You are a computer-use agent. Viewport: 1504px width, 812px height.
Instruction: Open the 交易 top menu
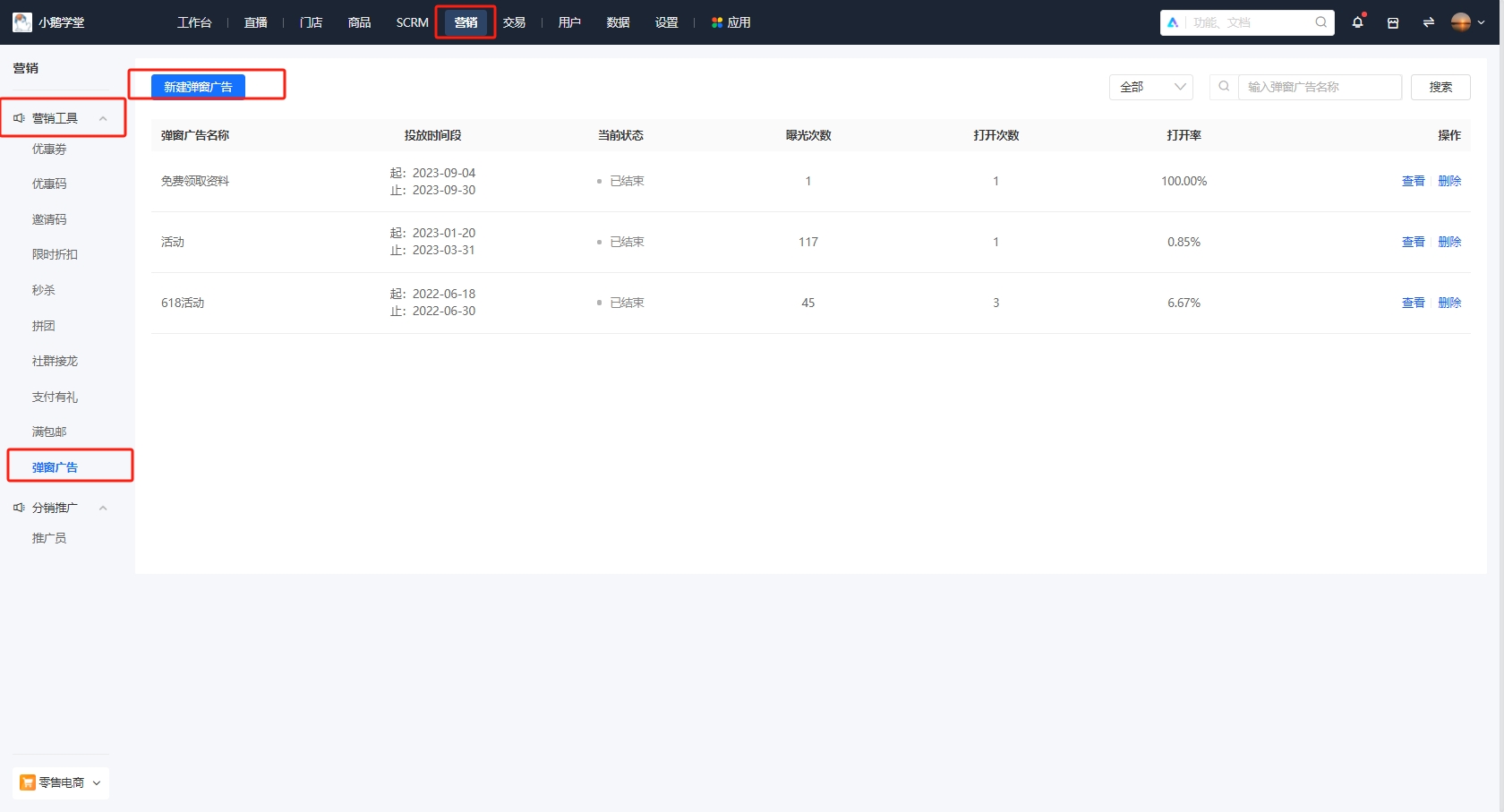point(514,22)
